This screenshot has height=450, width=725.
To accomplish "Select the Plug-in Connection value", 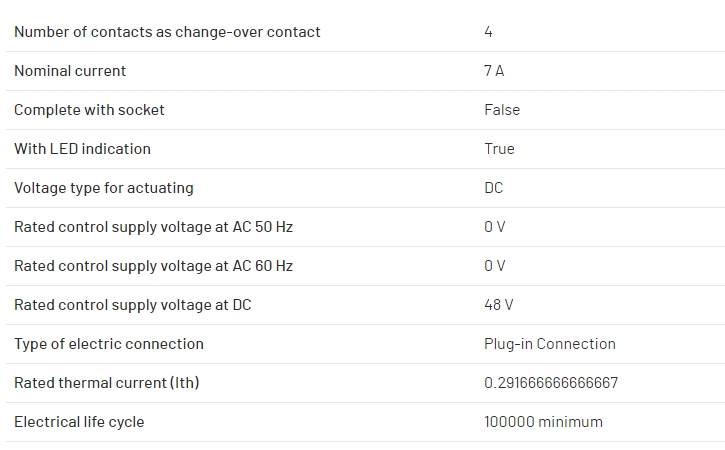I will click(550, 344).
